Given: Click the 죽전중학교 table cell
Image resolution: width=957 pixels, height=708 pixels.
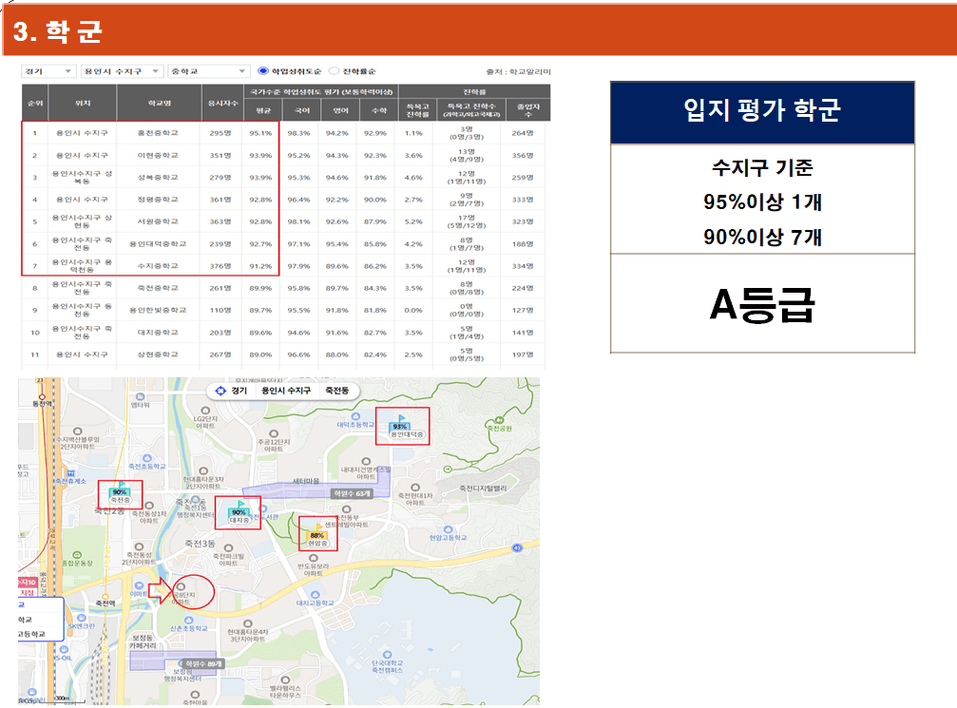Looking at the screenshot, I should tap(158, 288).
